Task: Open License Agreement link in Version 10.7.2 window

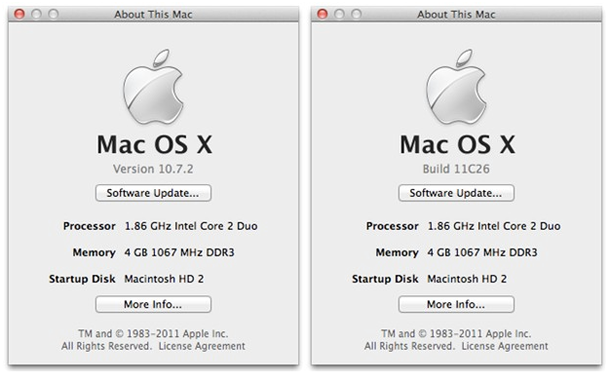Action: [202, 346]
